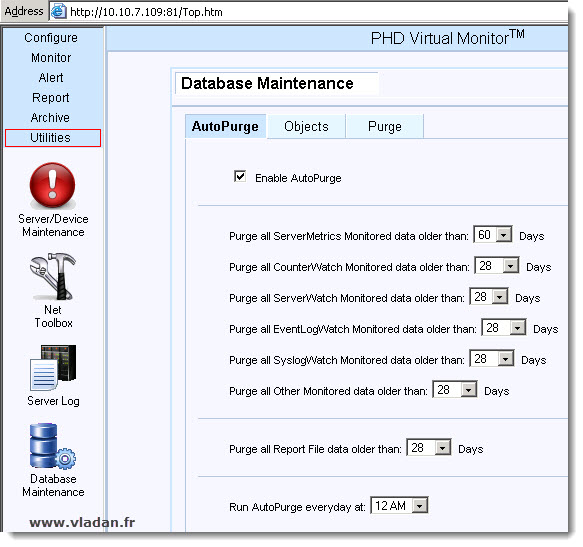Toggle the Enable AutoPurge checkbox

(x=240, y=176)
